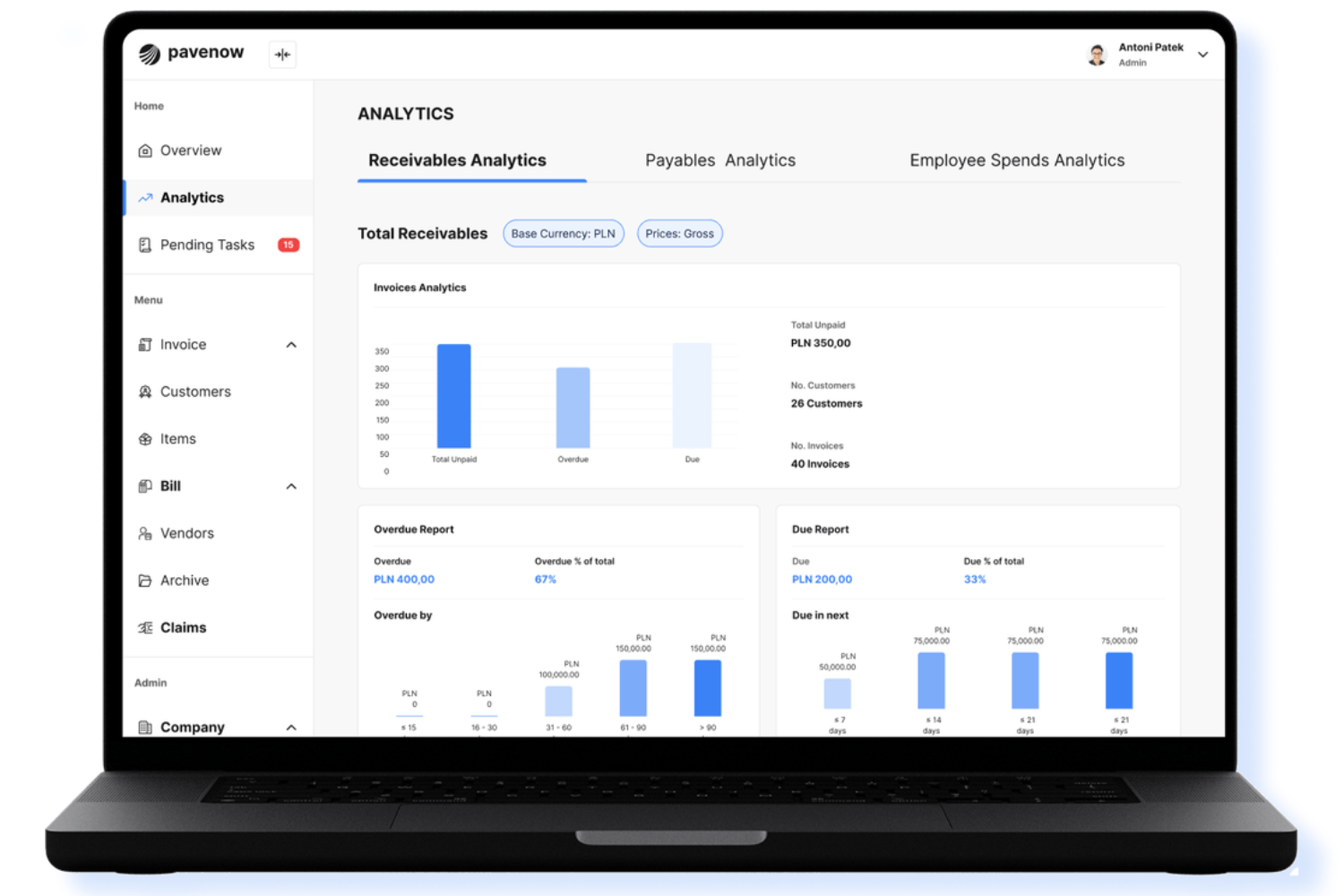Click the Overview home icon

(x=145, y=151)
